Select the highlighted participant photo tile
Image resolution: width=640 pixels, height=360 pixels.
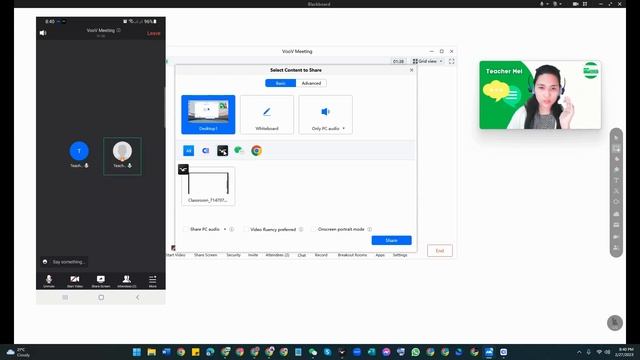[x=122, y=156]
